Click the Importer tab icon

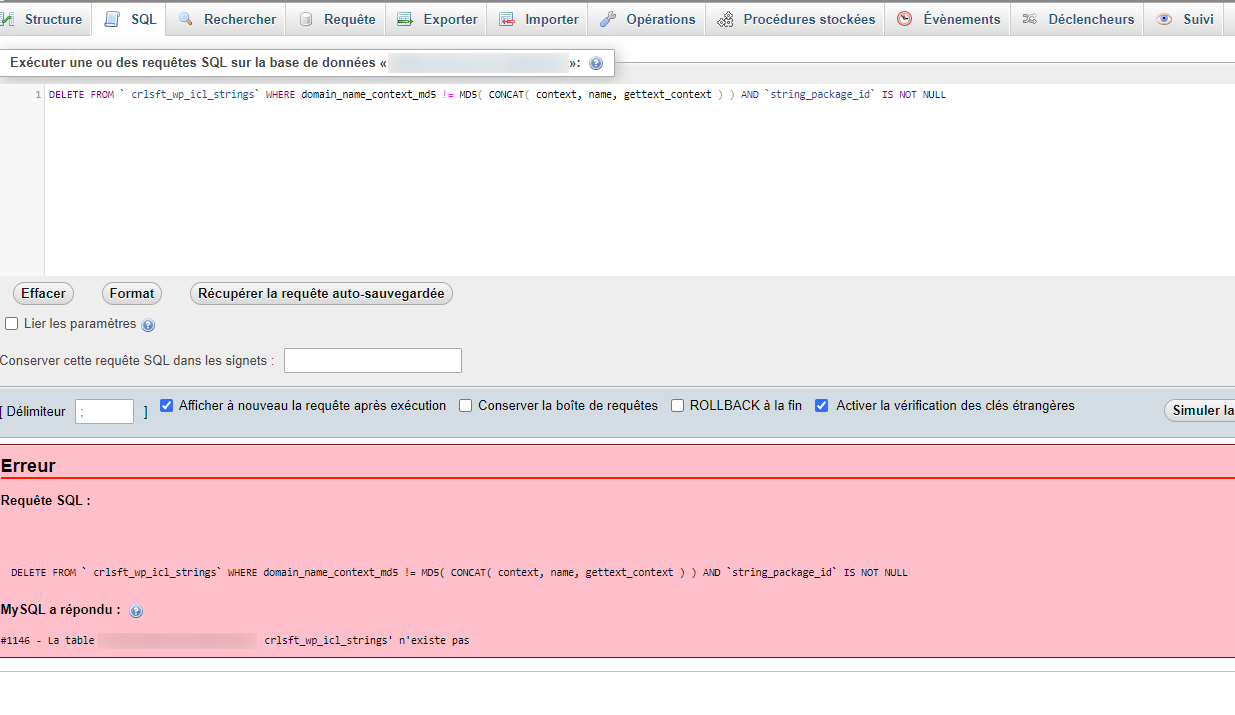click(507, 19)
